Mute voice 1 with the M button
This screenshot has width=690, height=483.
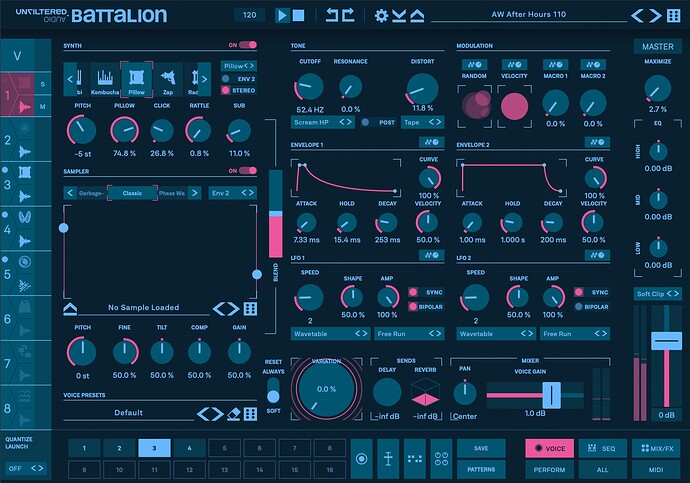point(43,106)
